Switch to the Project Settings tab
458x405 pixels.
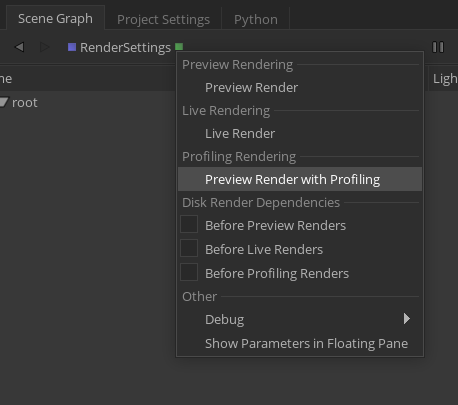click(x=163, y=19)
